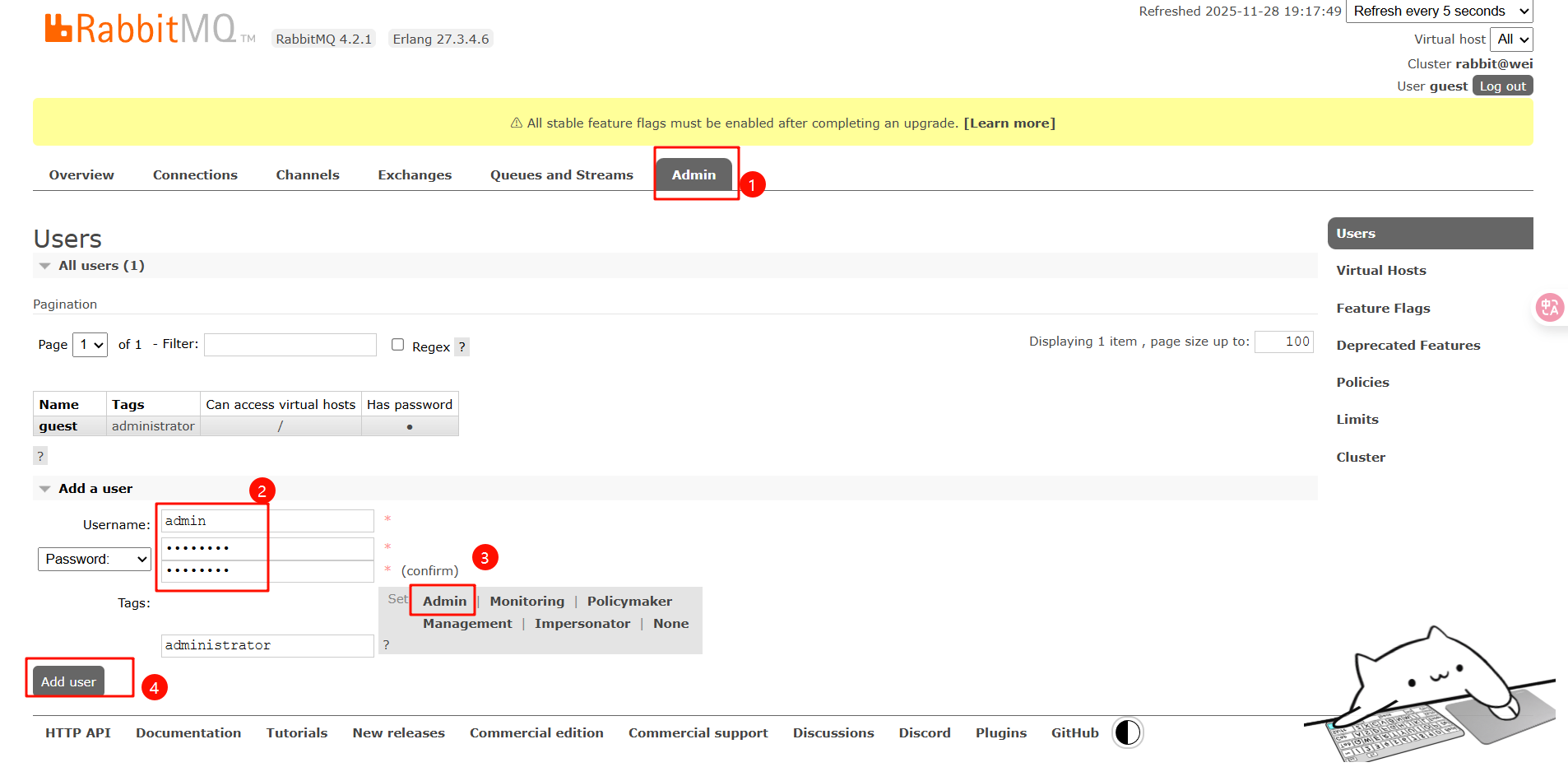Open the Documentation footer link
This screenshot has height=781, width=1568.
tap(188, 733)
